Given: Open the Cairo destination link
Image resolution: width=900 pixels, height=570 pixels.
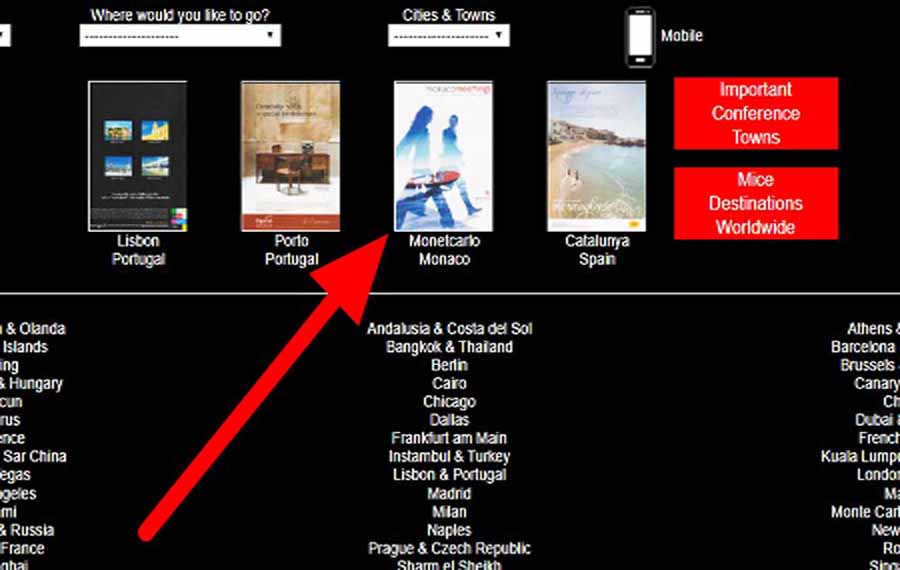Looking at the screenshot, I should (x=449, y=383).
